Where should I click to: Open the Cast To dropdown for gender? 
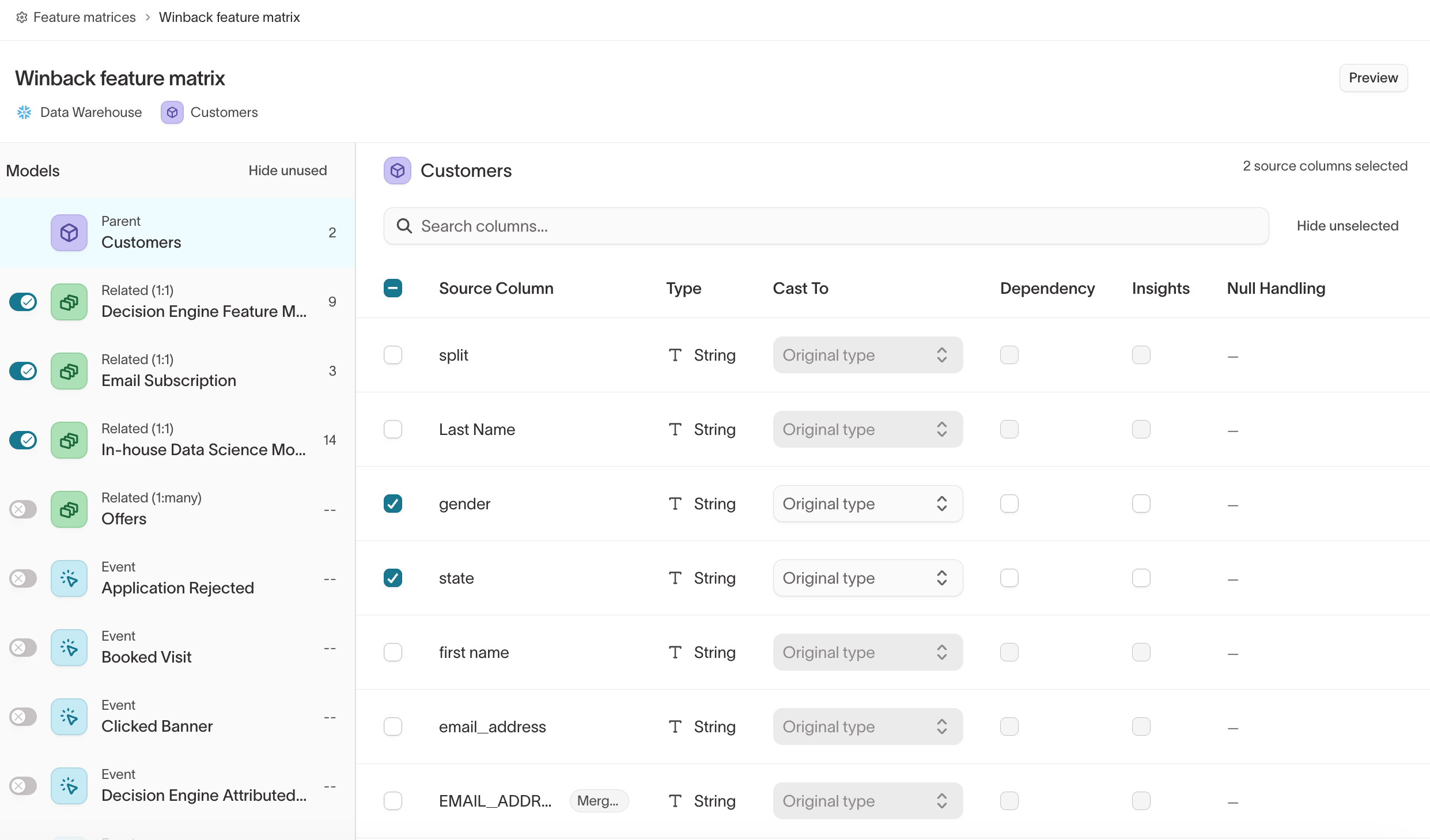tap(868, 504)
